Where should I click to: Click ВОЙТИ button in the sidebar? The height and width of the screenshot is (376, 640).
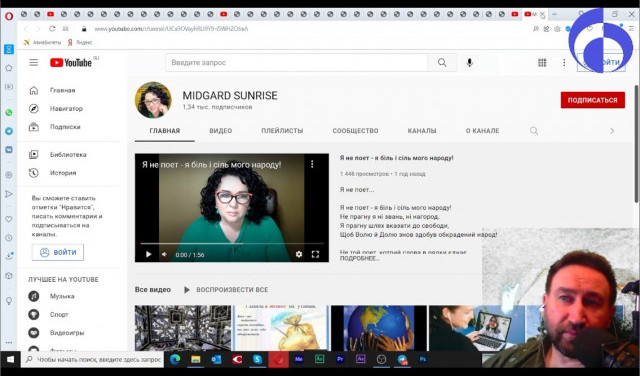point(58,252)
